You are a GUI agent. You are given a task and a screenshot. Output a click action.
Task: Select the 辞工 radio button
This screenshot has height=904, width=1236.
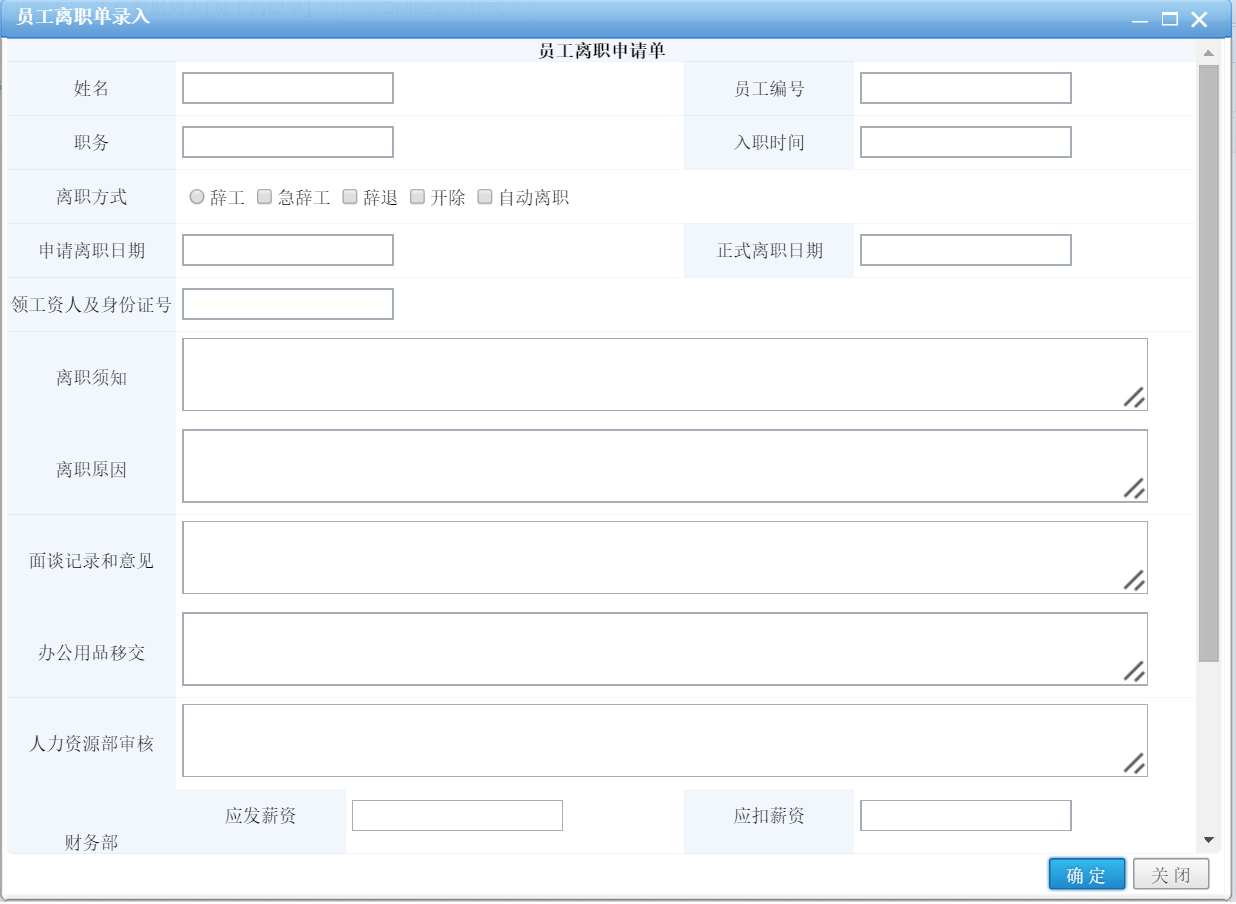[197, 197]
